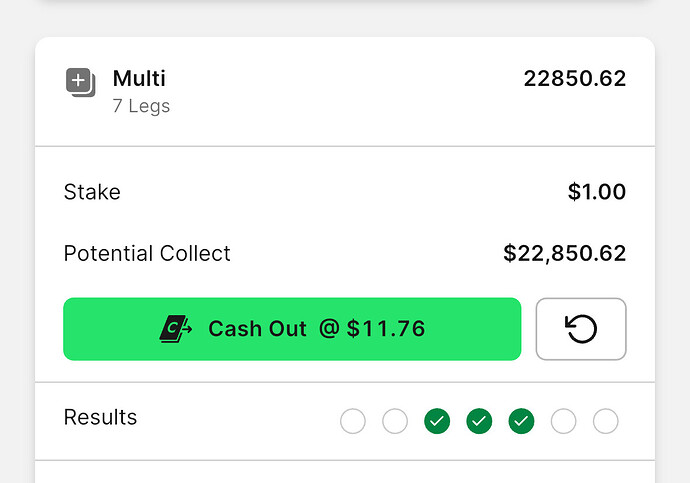
Task: Click the $22,850.62 potential collect amount
Action: (x=565, y=253)
